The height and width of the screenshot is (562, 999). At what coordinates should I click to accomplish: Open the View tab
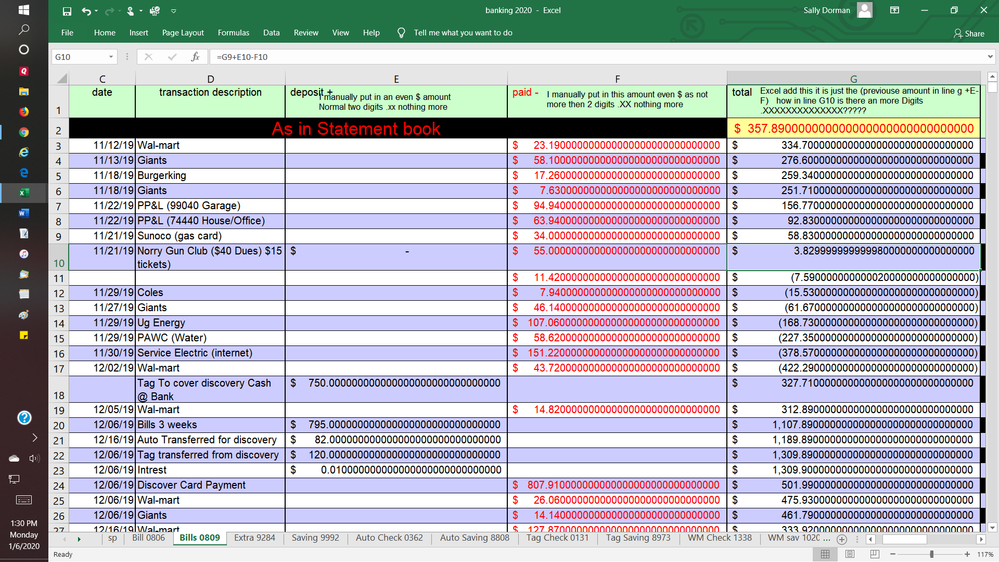coord(340,32)
